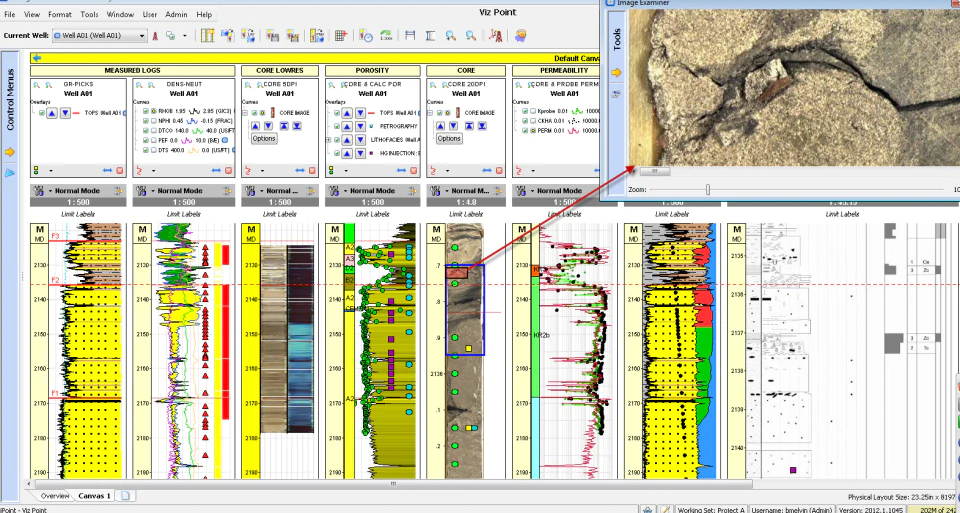Screen dimensions: 960x513
Task: Close the DENS-NEUT track with red X
Action: (229, 171)
